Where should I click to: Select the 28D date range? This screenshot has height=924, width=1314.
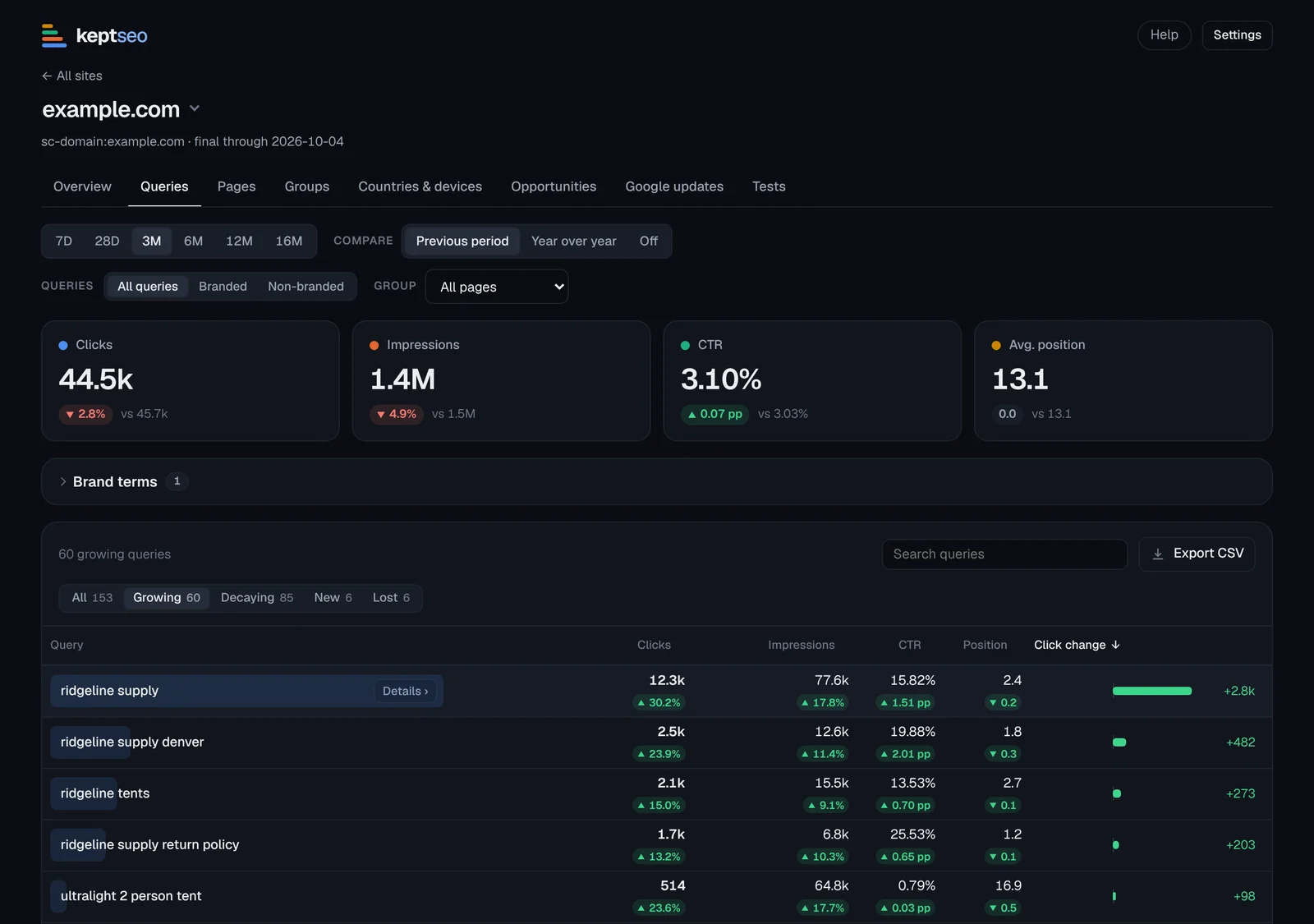pyautogui.click(x=107, y=241)
